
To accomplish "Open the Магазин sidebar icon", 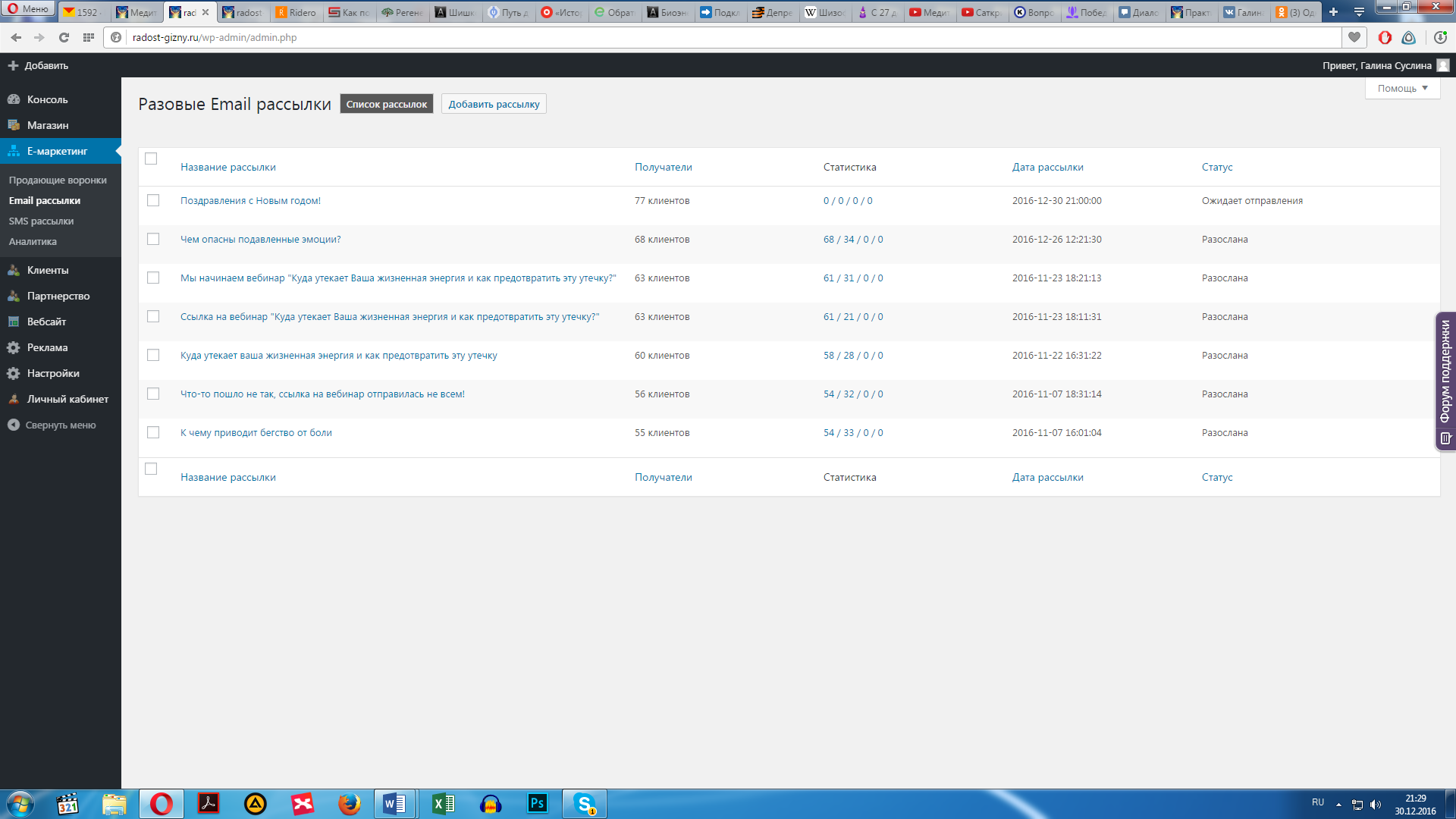I will 14,125.
